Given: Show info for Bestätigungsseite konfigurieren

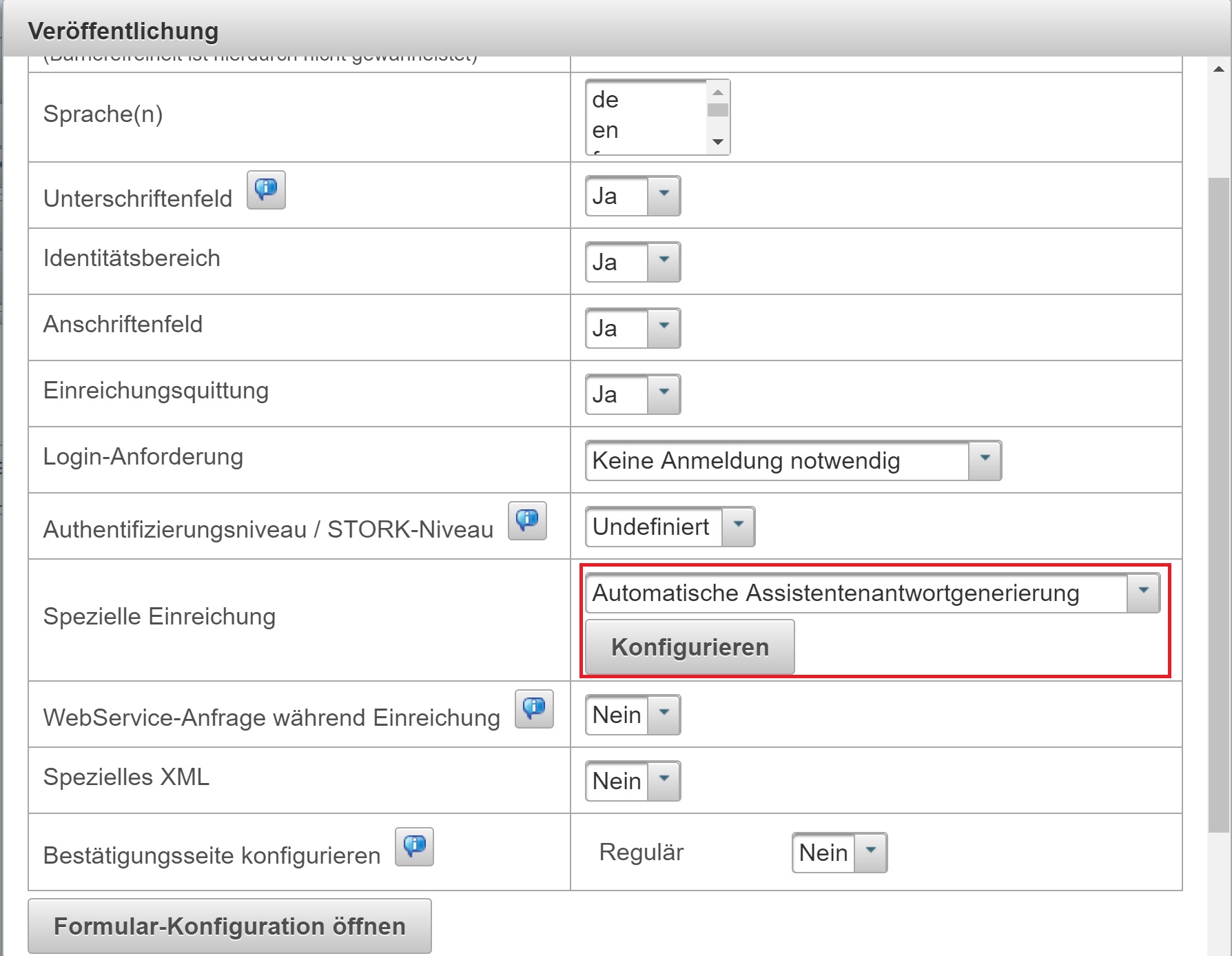Looking at the screenshot, I should [x=414, y=846].
